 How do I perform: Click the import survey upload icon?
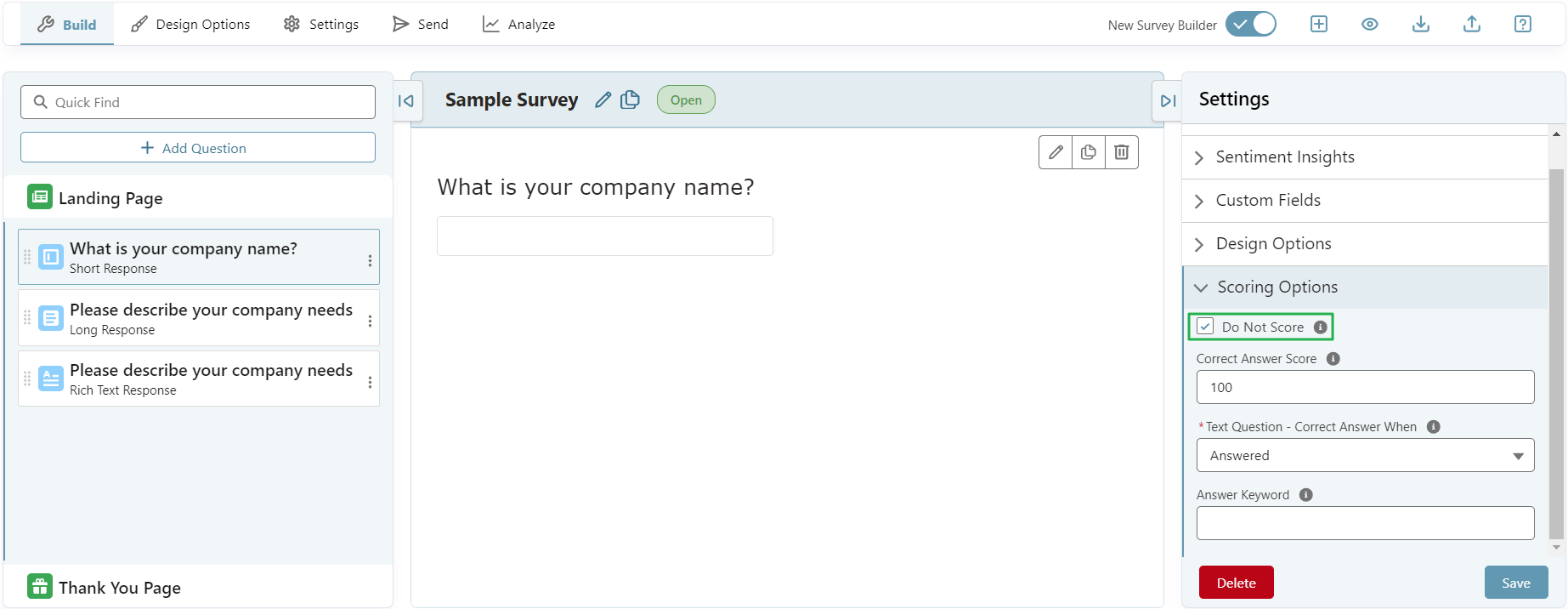1471,24
